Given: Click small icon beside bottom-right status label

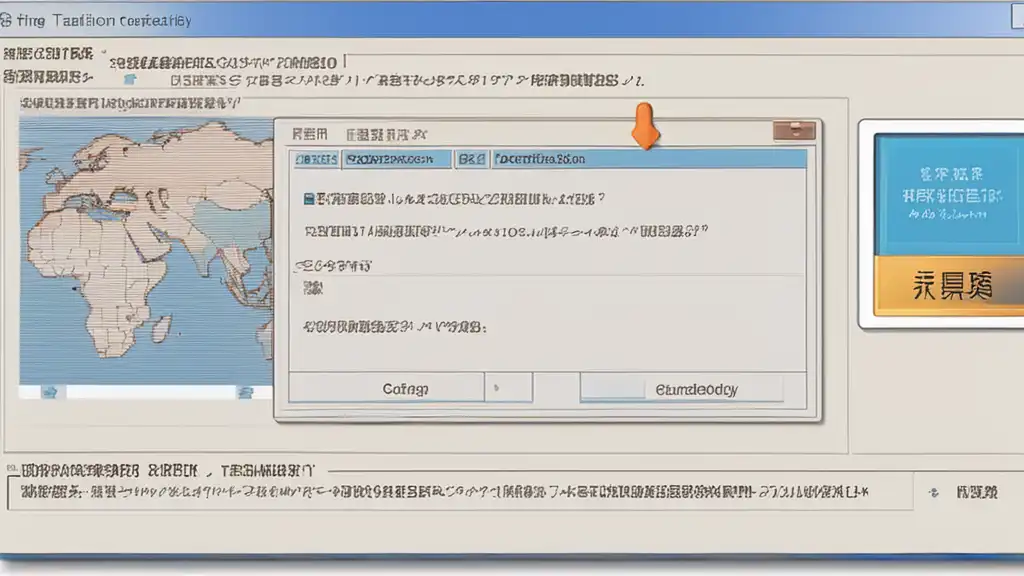Looking at the screenshot, I should [x=934, y=492].
